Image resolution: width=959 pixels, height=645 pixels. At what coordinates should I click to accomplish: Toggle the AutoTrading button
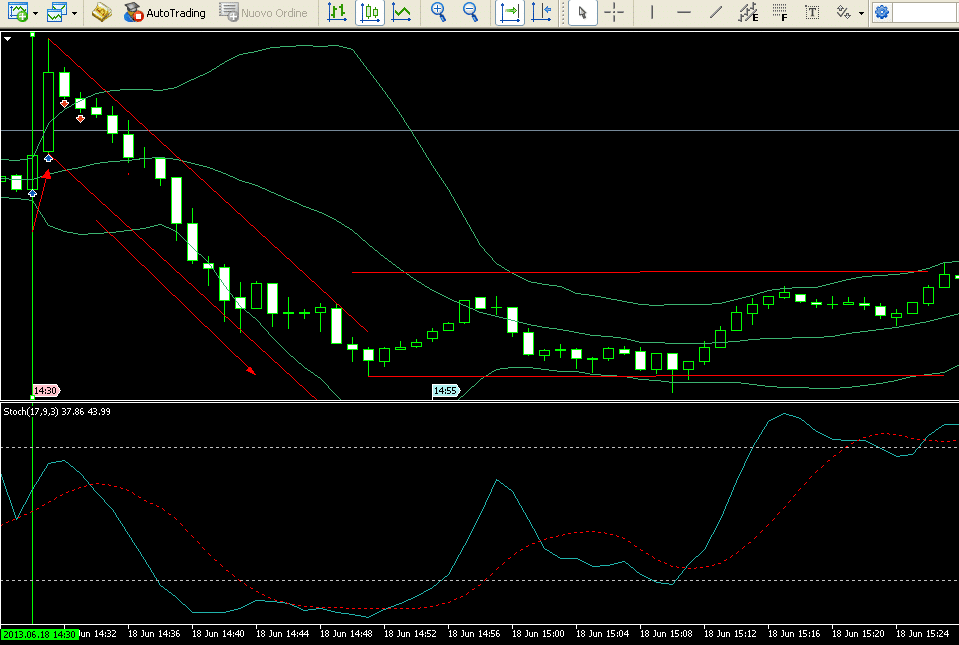point(165,12)
